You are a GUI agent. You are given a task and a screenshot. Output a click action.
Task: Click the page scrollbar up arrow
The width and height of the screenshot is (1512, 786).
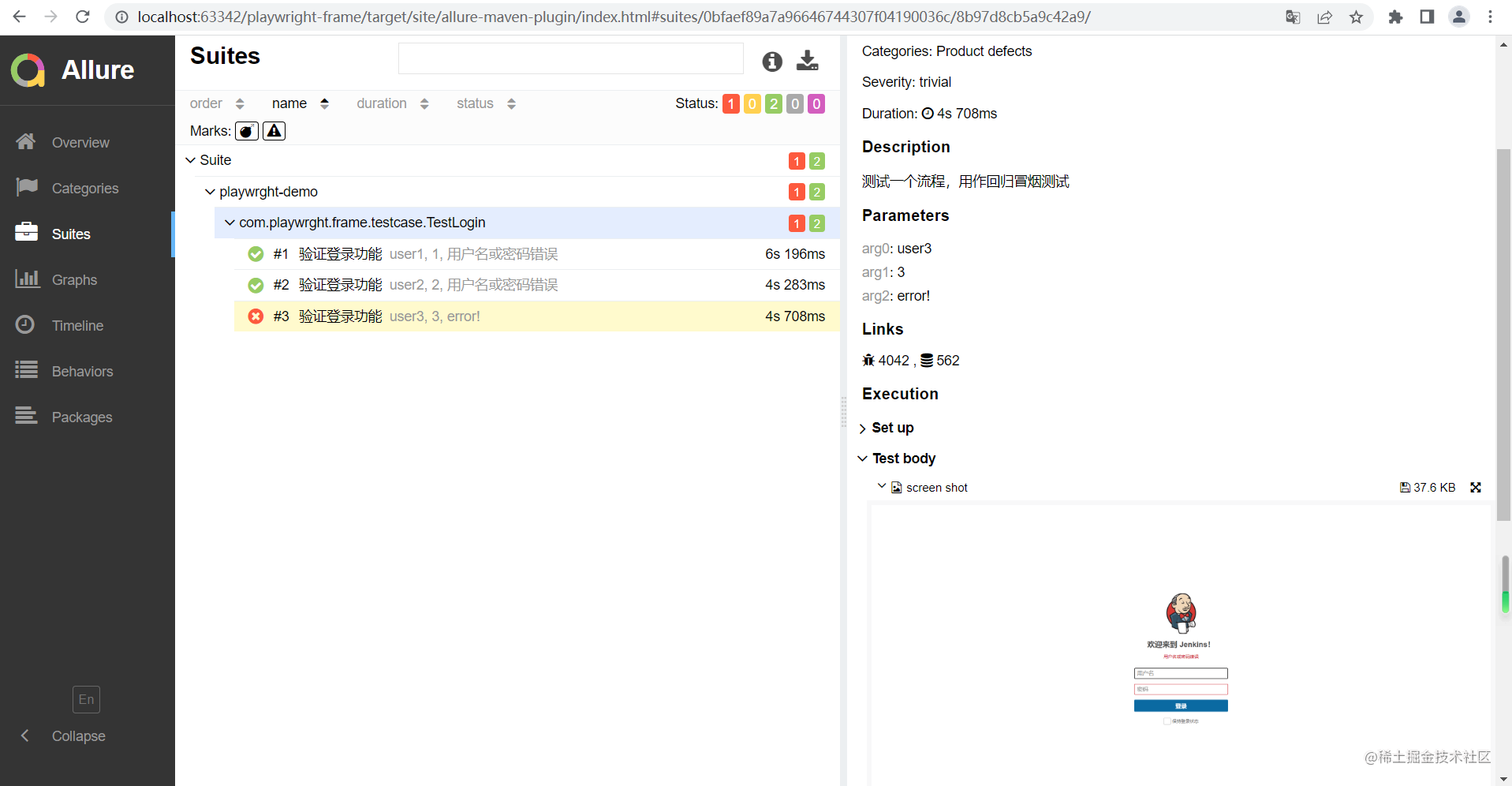point(1504,45)
